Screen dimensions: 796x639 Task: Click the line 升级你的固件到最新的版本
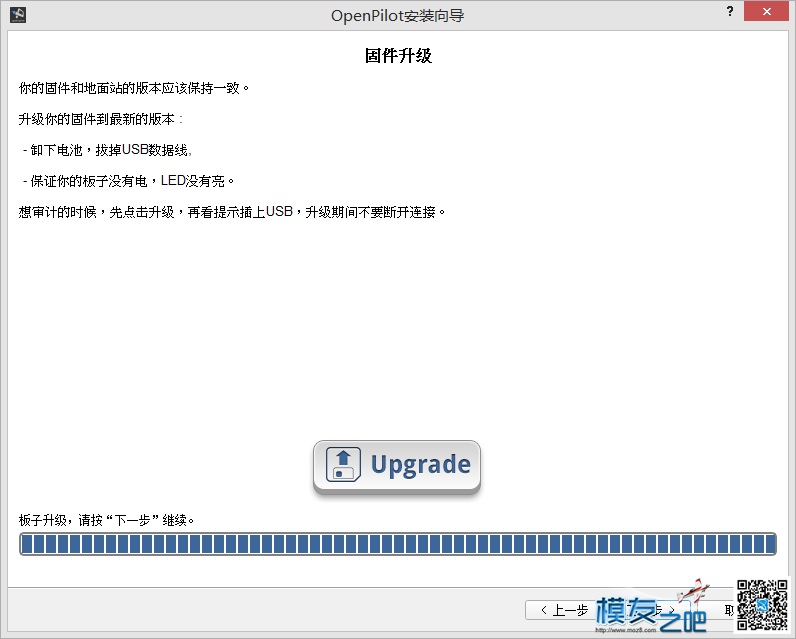101,119
